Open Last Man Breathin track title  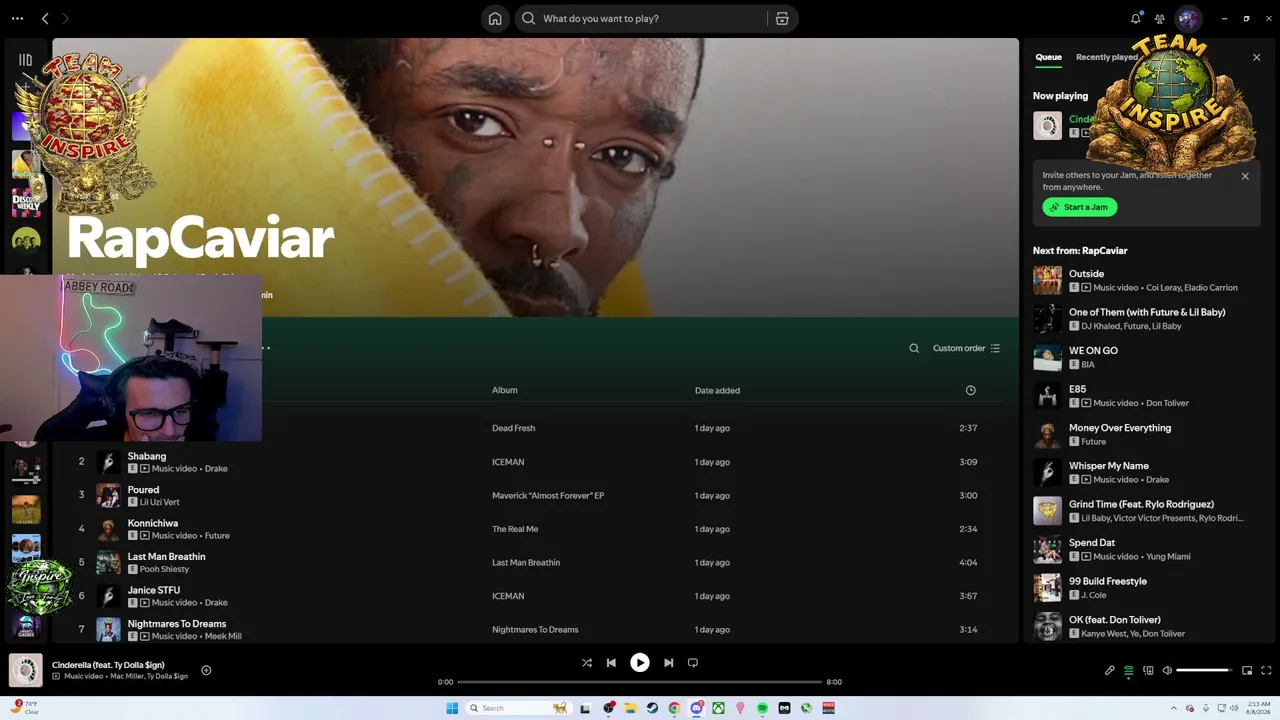[167, 557]
